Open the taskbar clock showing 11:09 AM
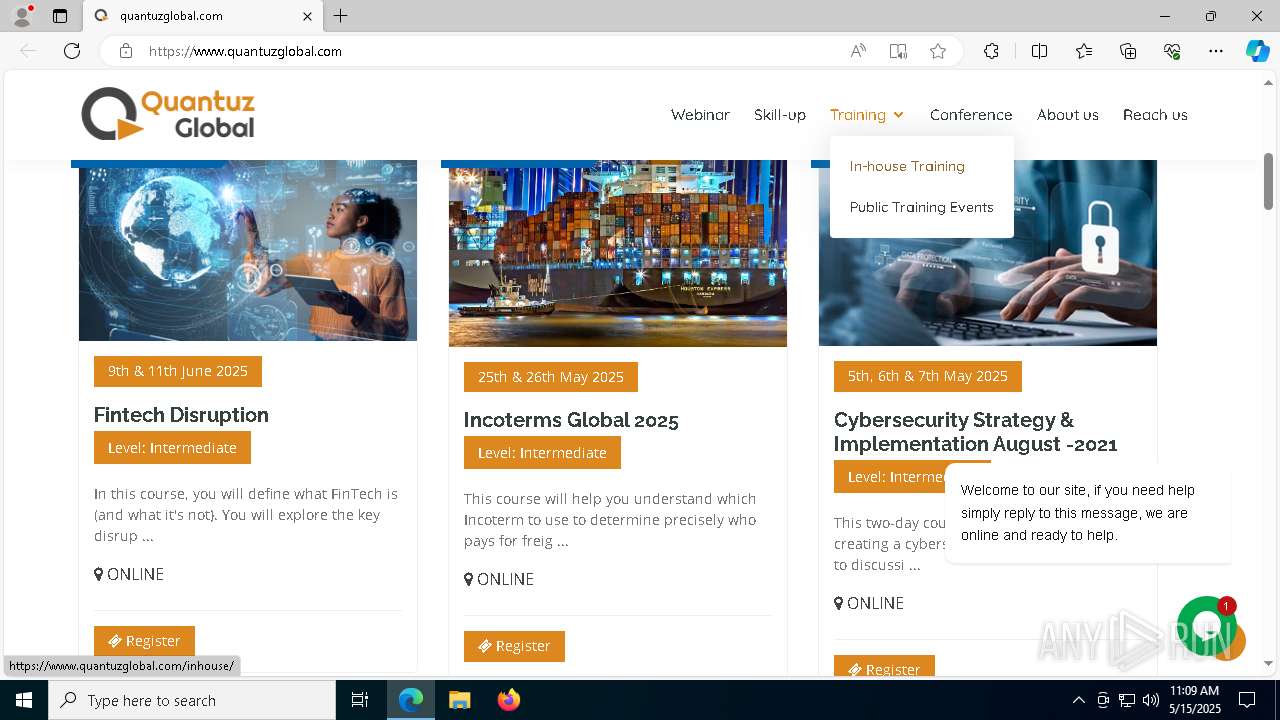This screenshot has height=720, width=1280. [x=1194, y=700]
